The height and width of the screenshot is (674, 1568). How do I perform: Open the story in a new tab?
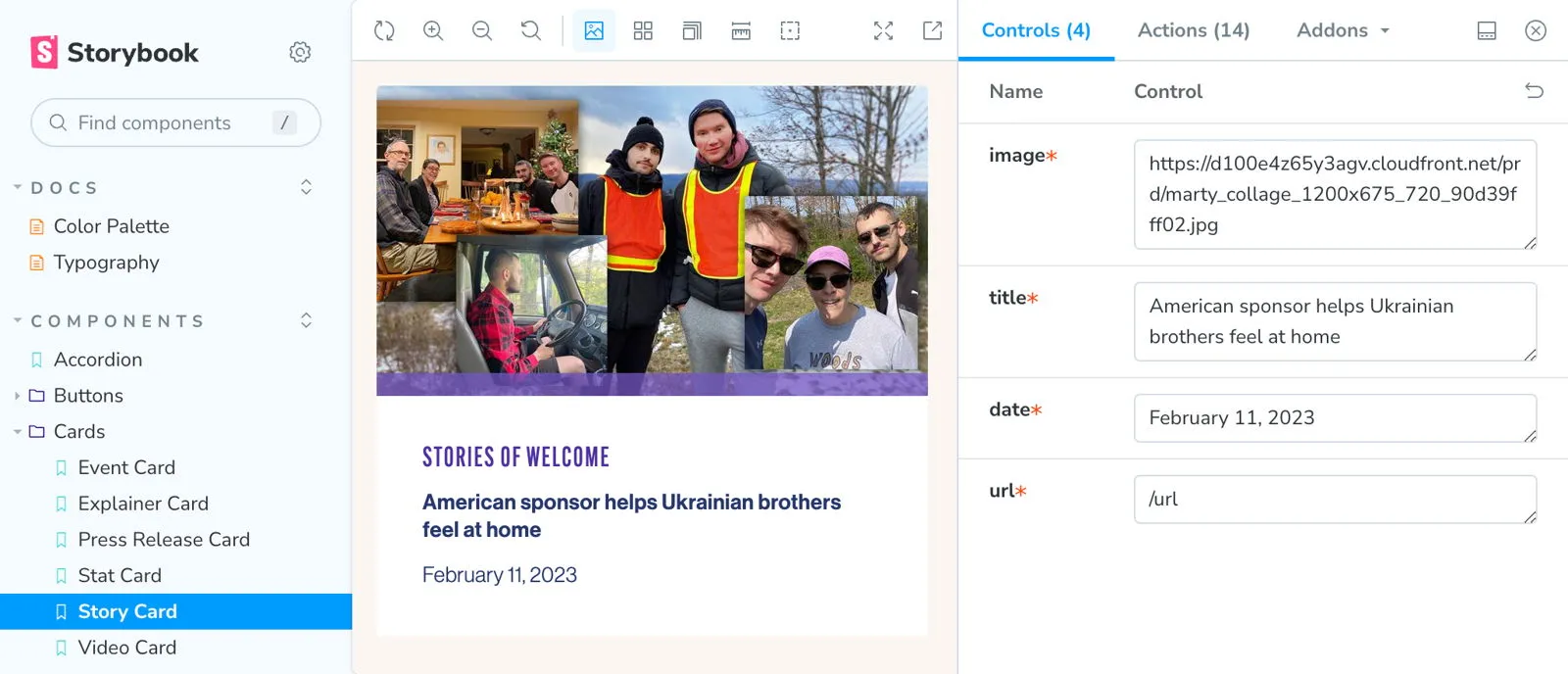point(932,30)
